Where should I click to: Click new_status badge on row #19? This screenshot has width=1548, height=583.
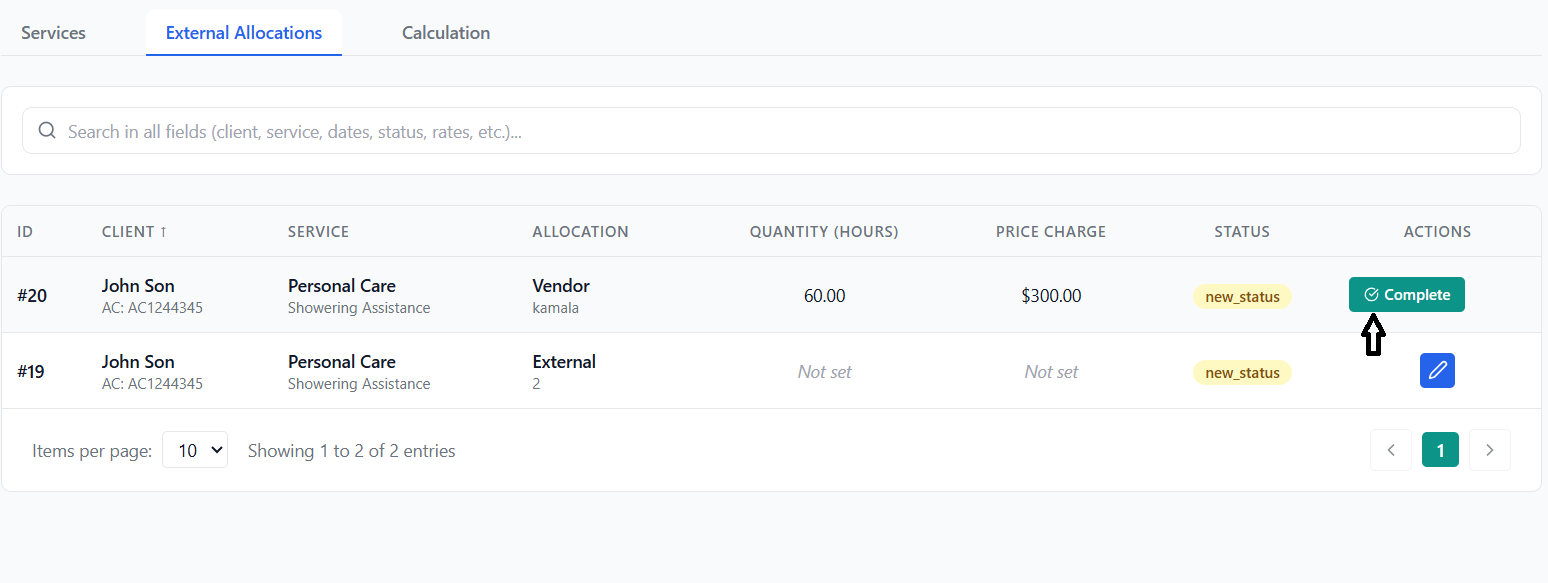coord(1242,373)
